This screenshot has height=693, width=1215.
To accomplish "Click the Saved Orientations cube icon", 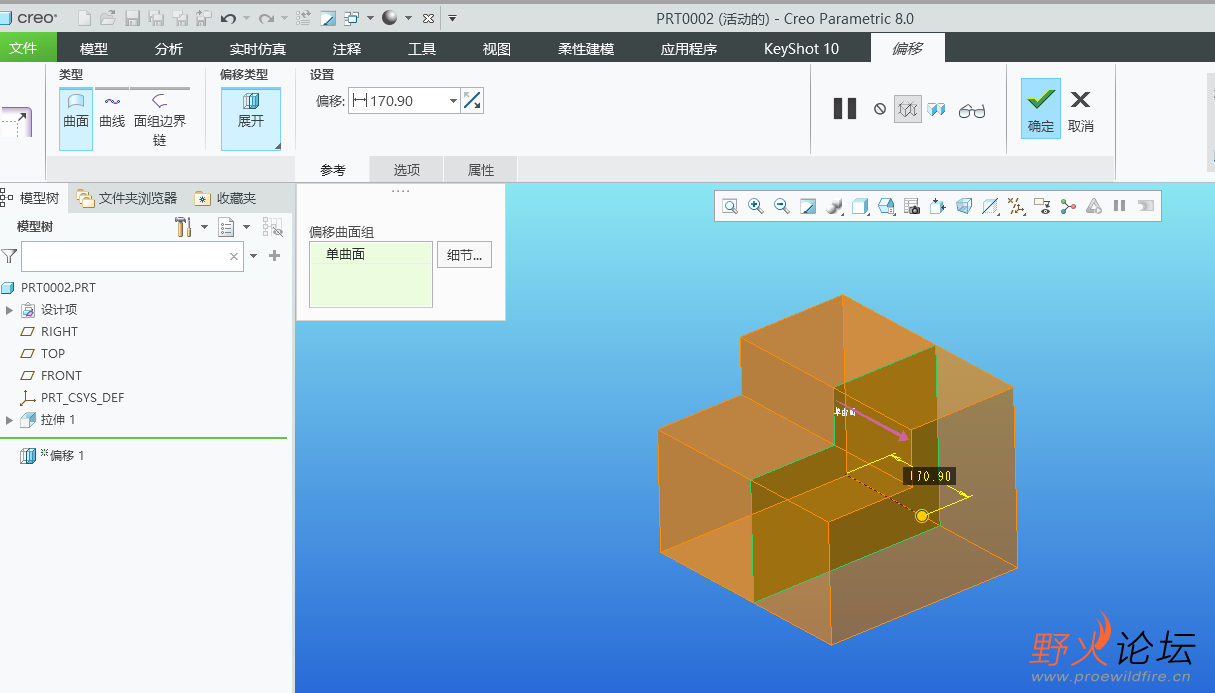I will pos(860,206).
